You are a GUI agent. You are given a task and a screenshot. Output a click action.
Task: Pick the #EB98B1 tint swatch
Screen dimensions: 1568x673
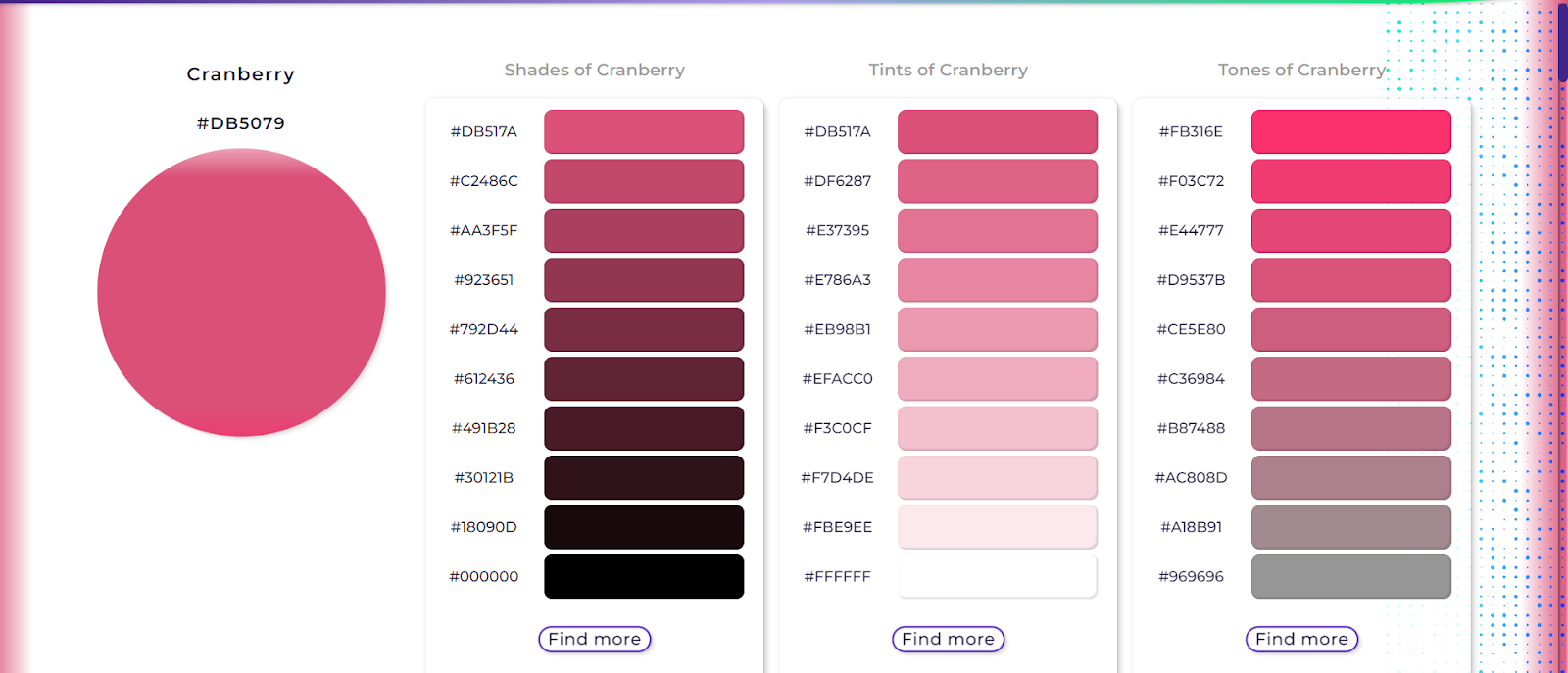pyautogui.click(x=998, y=329)
